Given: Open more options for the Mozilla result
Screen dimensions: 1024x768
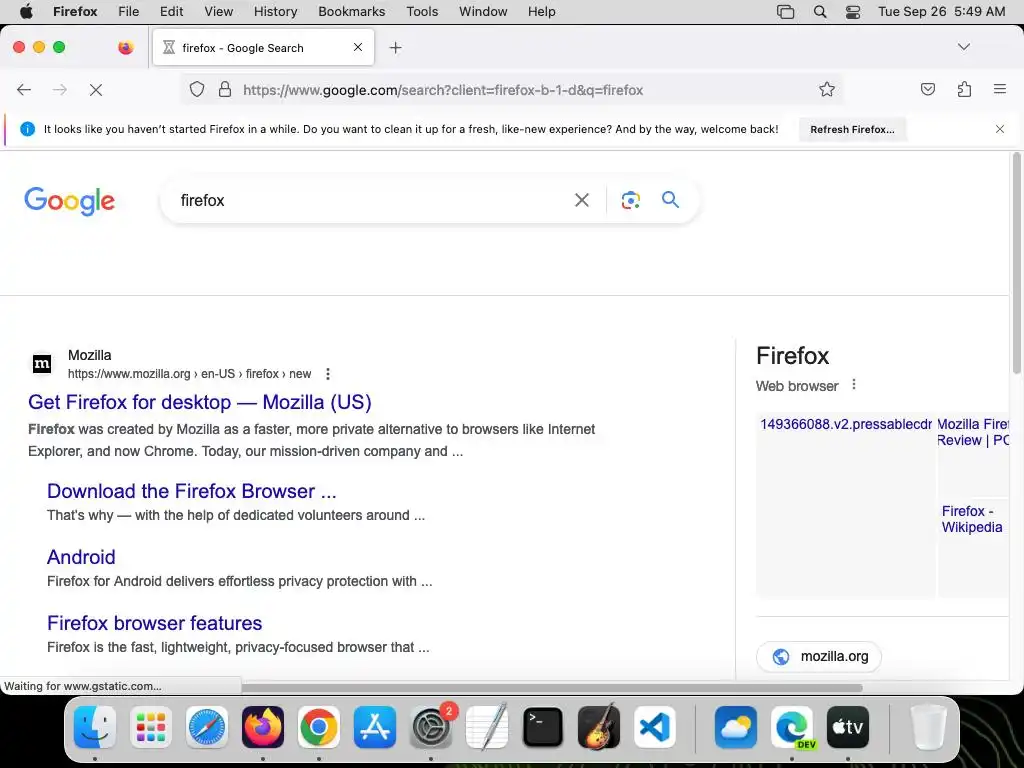Looking at the screenshot, I should coord(328,374).
